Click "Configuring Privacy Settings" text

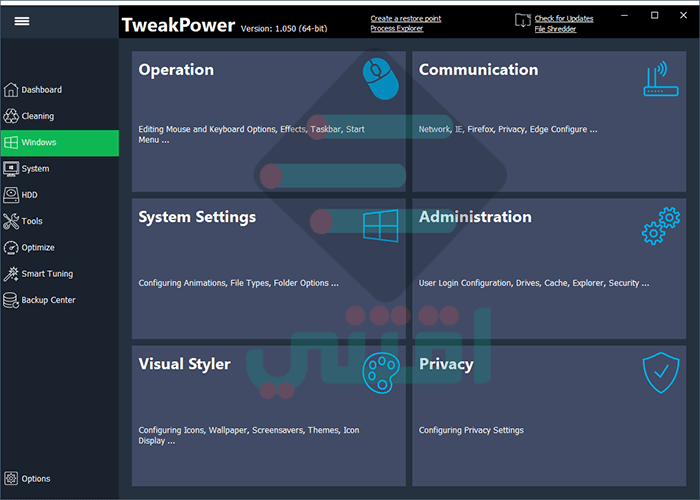coord(471,430)
